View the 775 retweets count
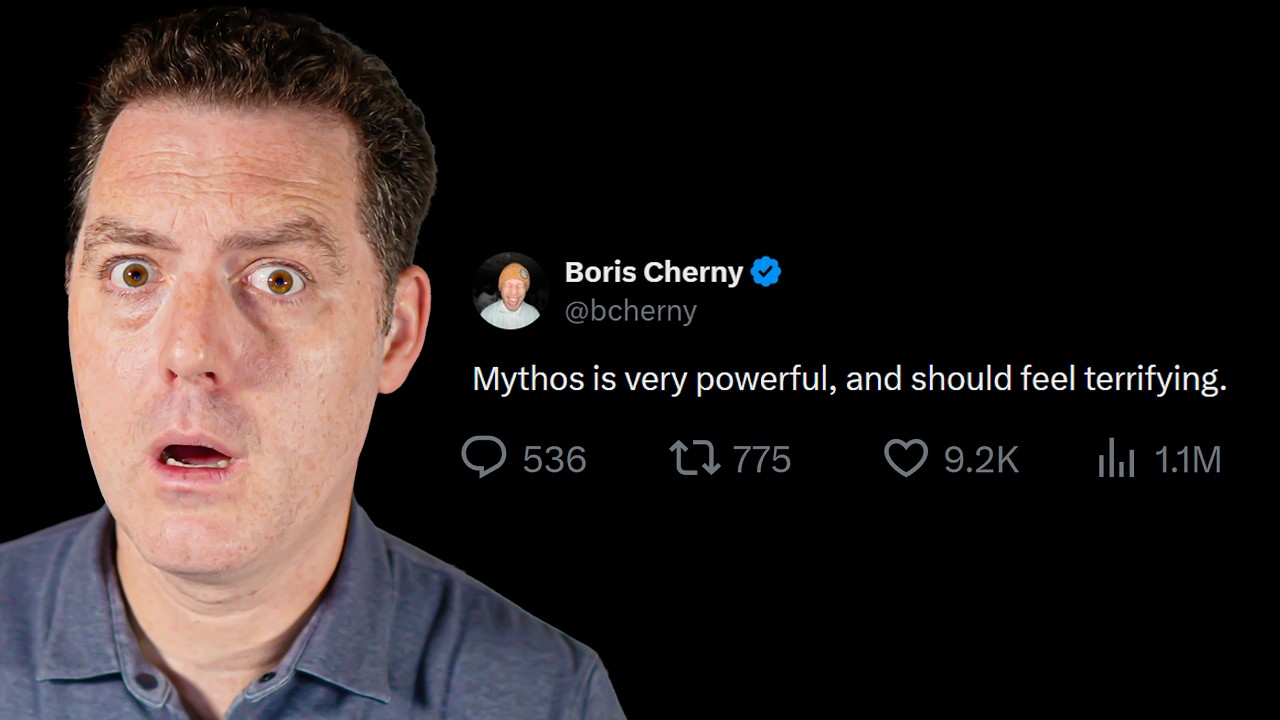Viewport: 1280px width, 720px height. coord(762,460)
